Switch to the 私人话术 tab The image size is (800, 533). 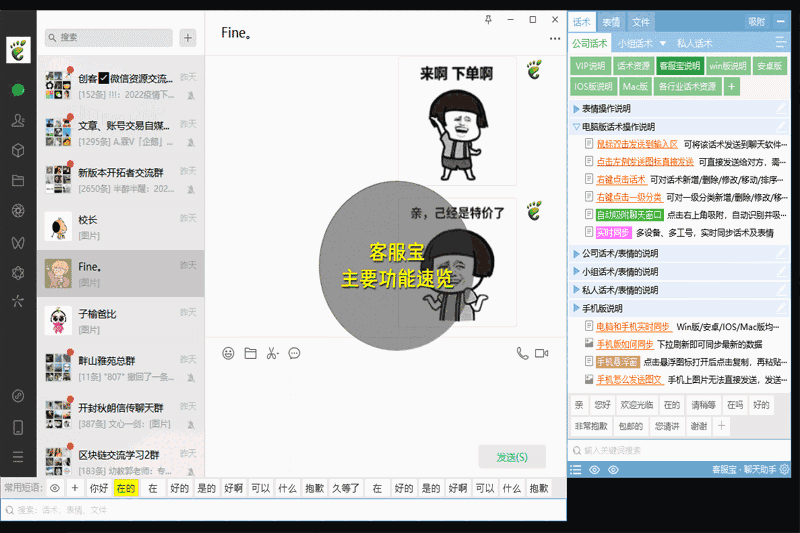tap(694, 44)
